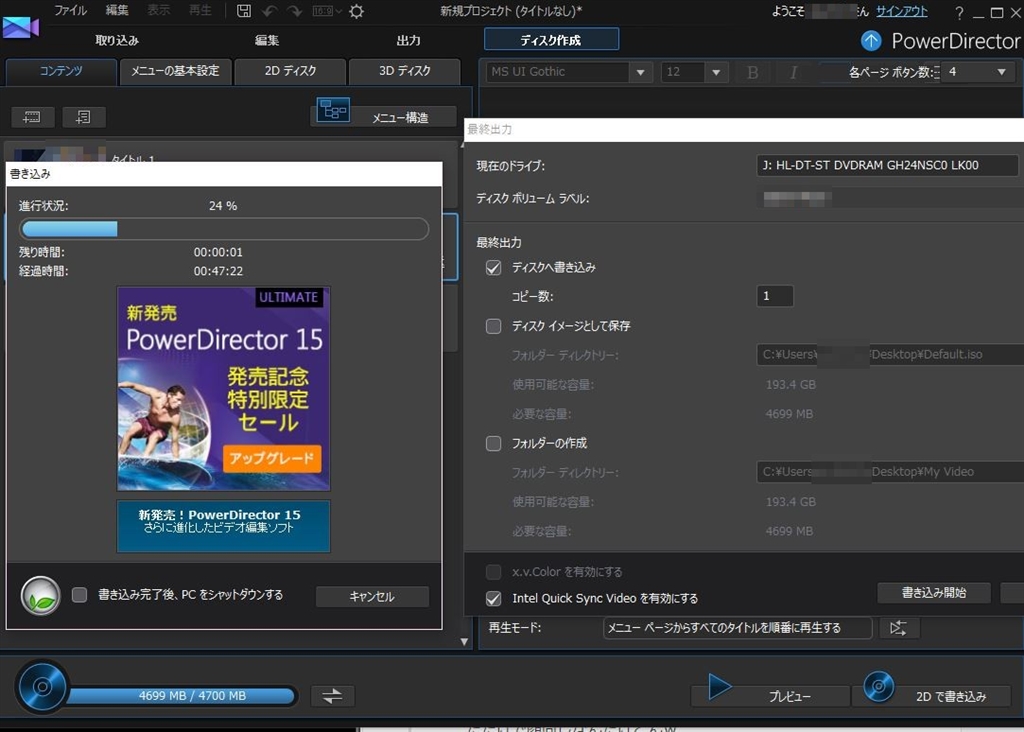Viewport: 1024px width, 732px height.
Task: Click elapsed time value 00:47:22
Action: (218, 271)
